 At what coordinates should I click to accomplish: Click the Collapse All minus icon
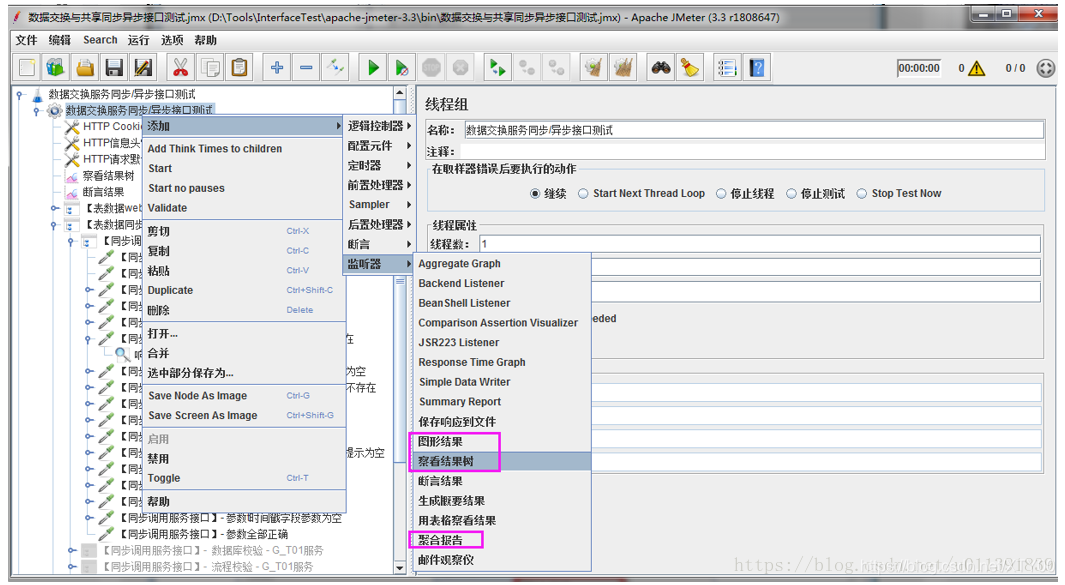[306, 67]
